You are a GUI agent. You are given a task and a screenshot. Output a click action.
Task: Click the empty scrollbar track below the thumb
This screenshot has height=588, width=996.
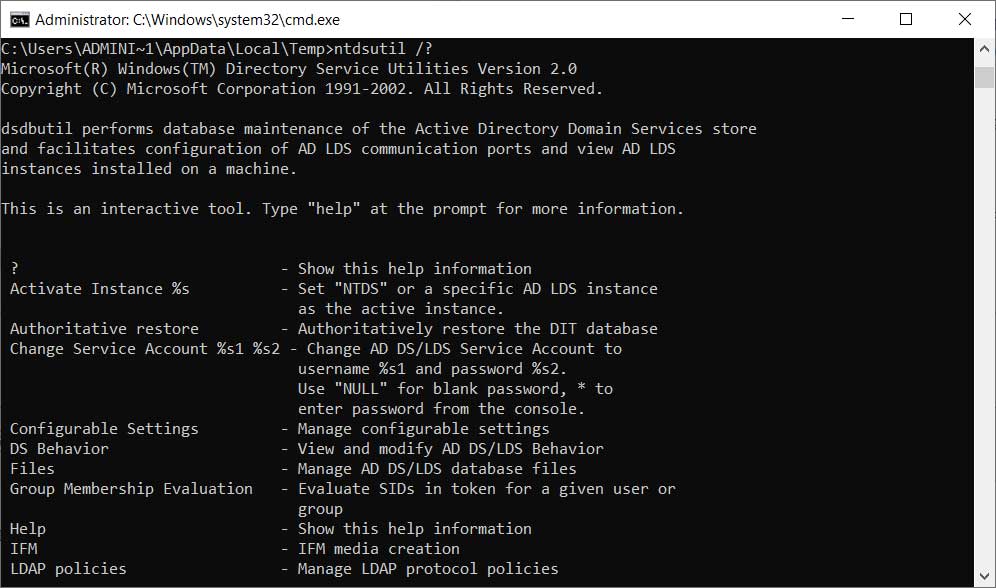click(x=985, y=327)
